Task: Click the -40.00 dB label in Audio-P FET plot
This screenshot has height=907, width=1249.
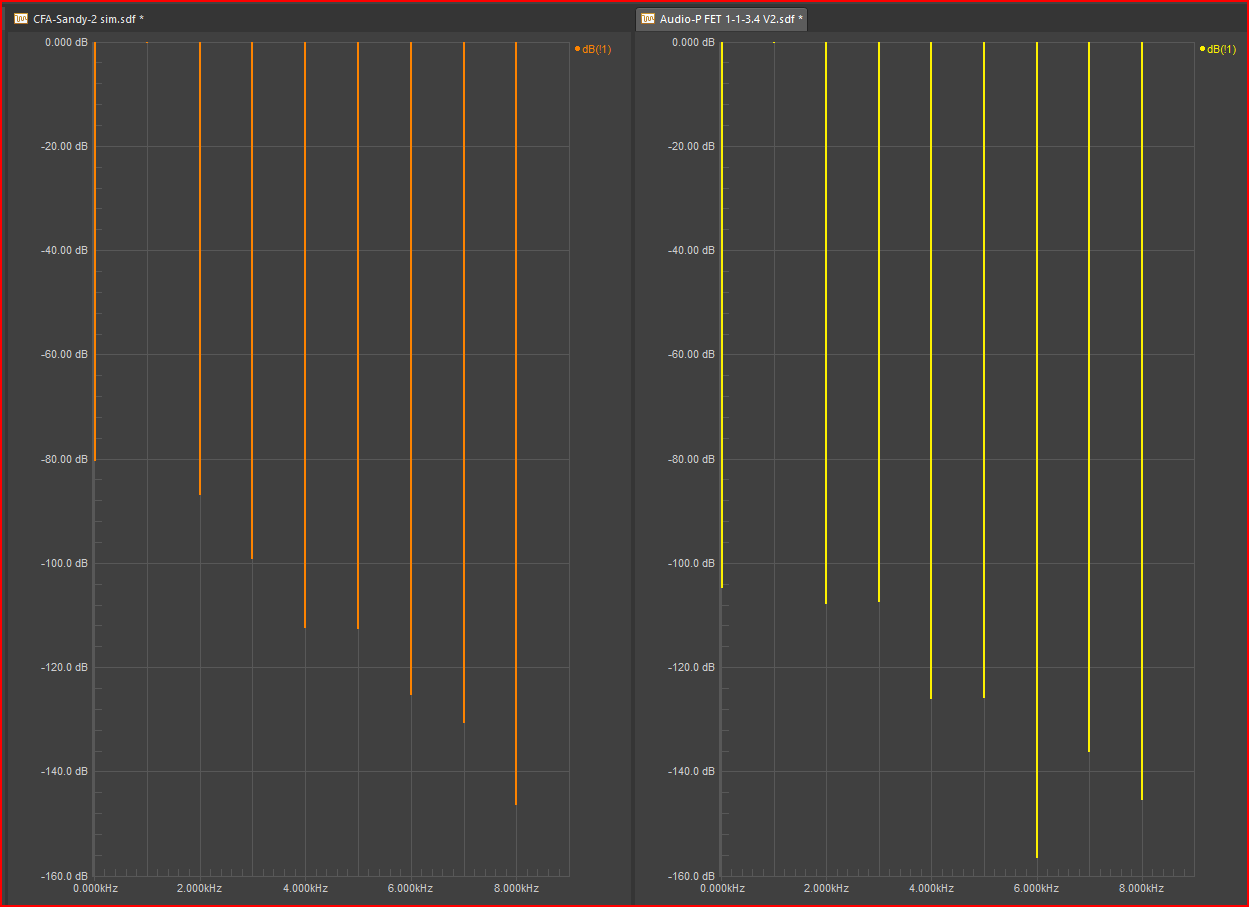Action: (690, 250)
